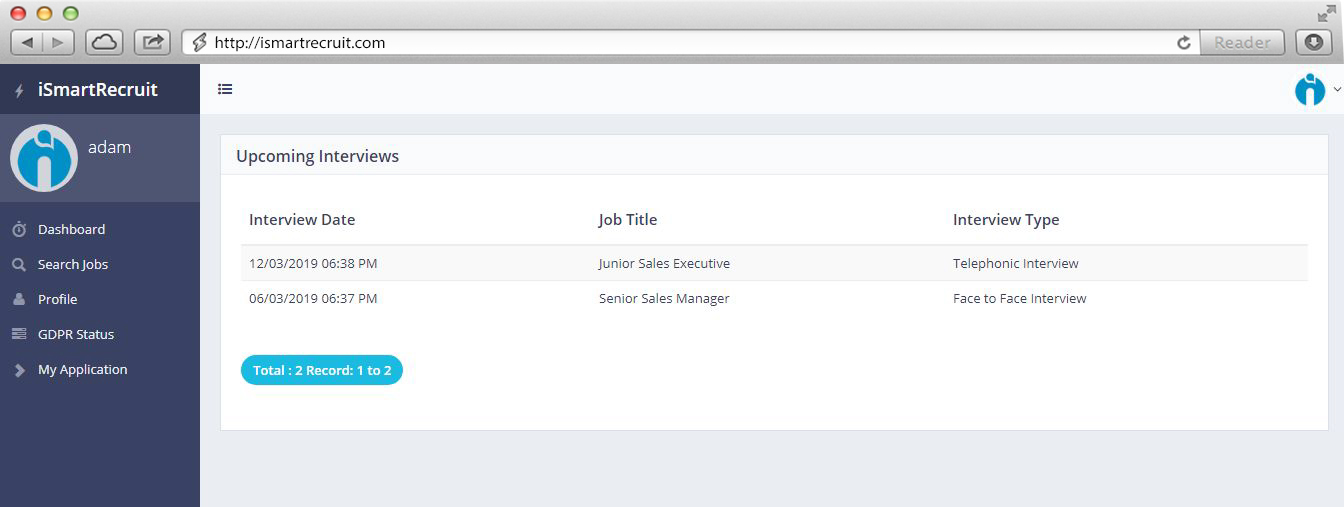The image size is (1344, 507).
Task: Expand the My Application chevron
Action: [x=19, y=370]
